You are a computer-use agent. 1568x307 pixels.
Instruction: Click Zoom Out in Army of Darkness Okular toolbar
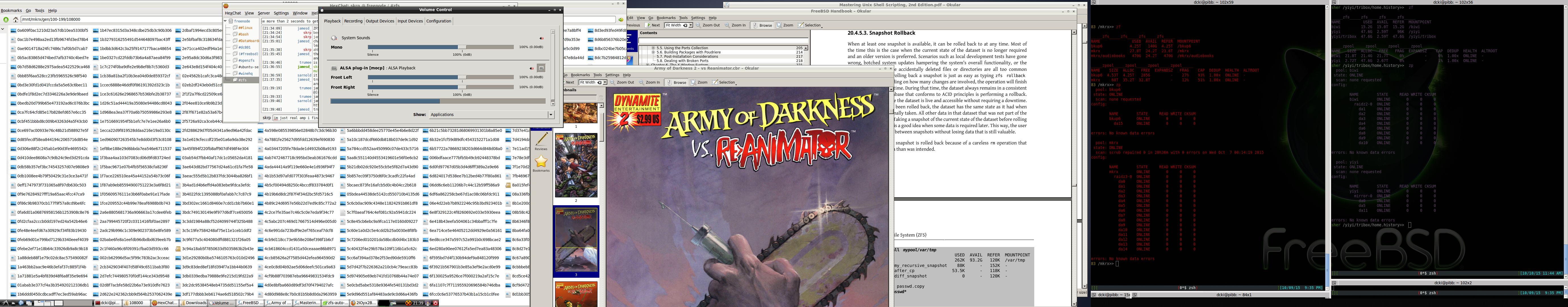pos(622,82)
